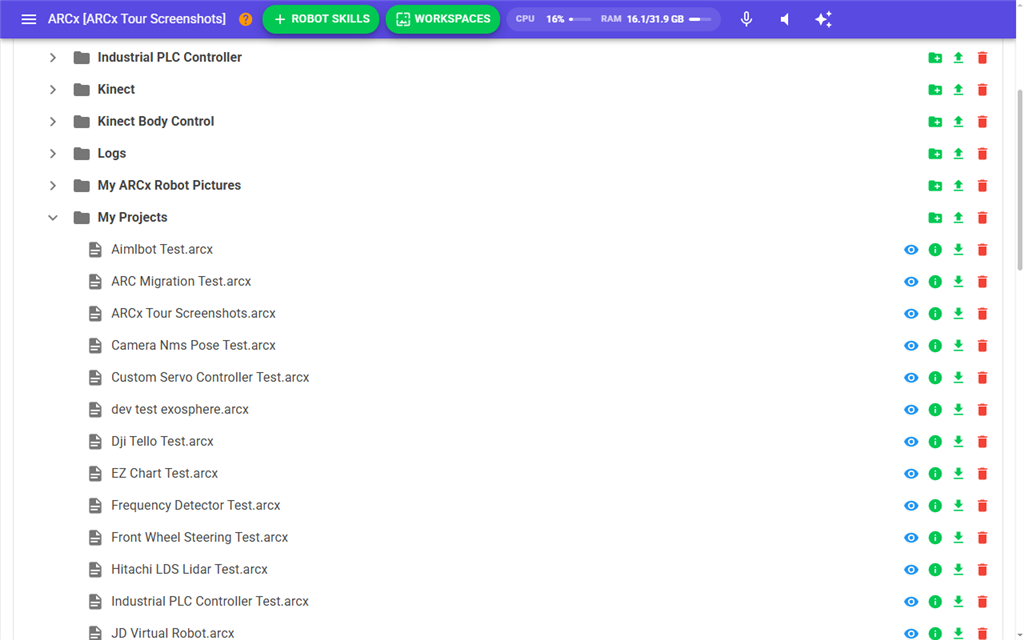Select Hitachi LDS Lidar Test.arcx file
The width and height of the screenshot is (1024, 640).
click(x=189, y=569)
